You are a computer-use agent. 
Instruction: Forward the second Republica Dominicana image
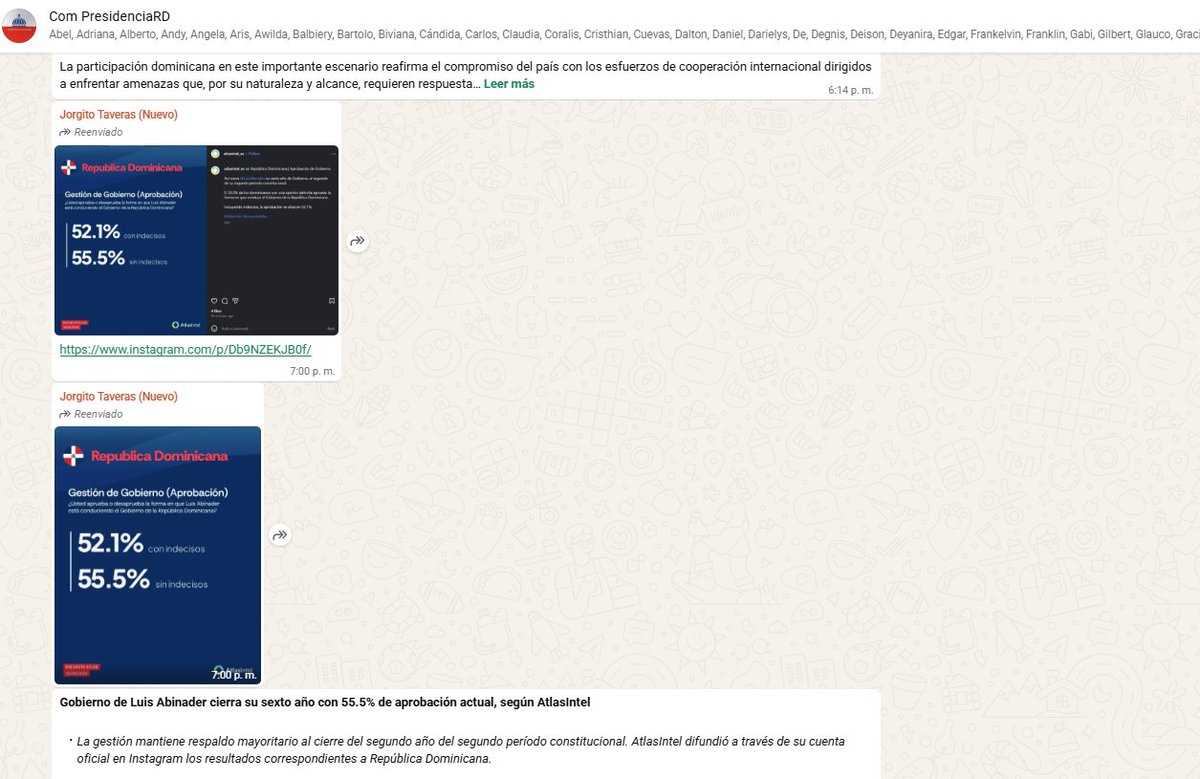[x=280, y=536]
